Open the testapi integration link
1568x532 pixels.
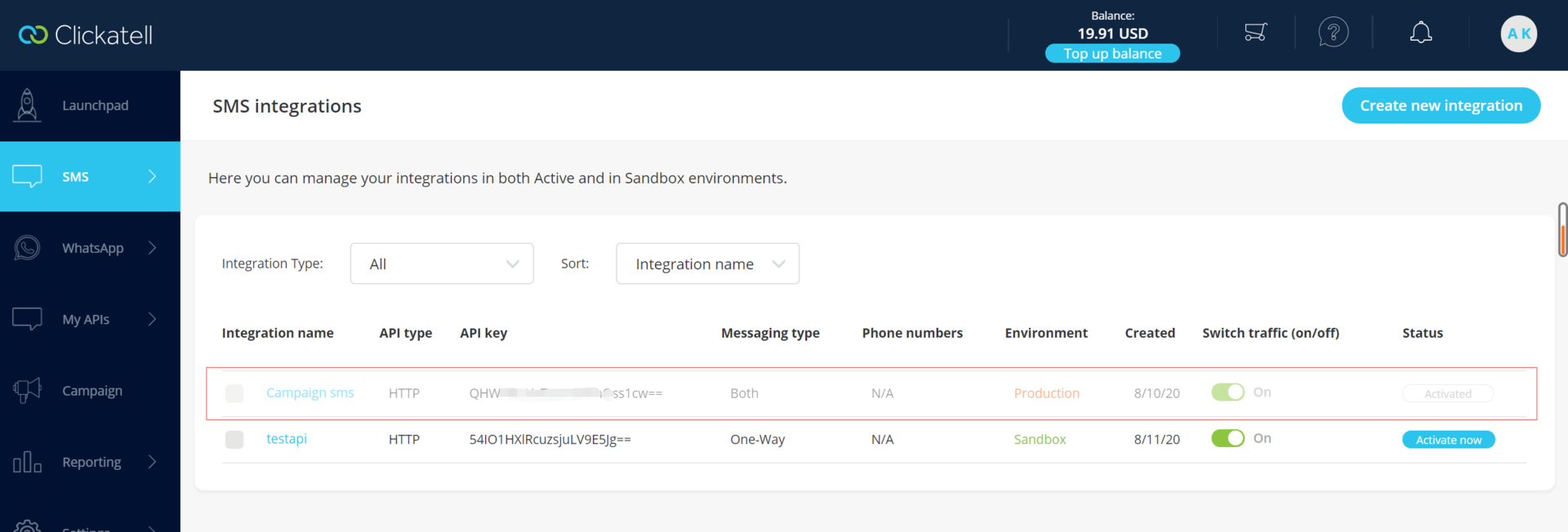287,438
